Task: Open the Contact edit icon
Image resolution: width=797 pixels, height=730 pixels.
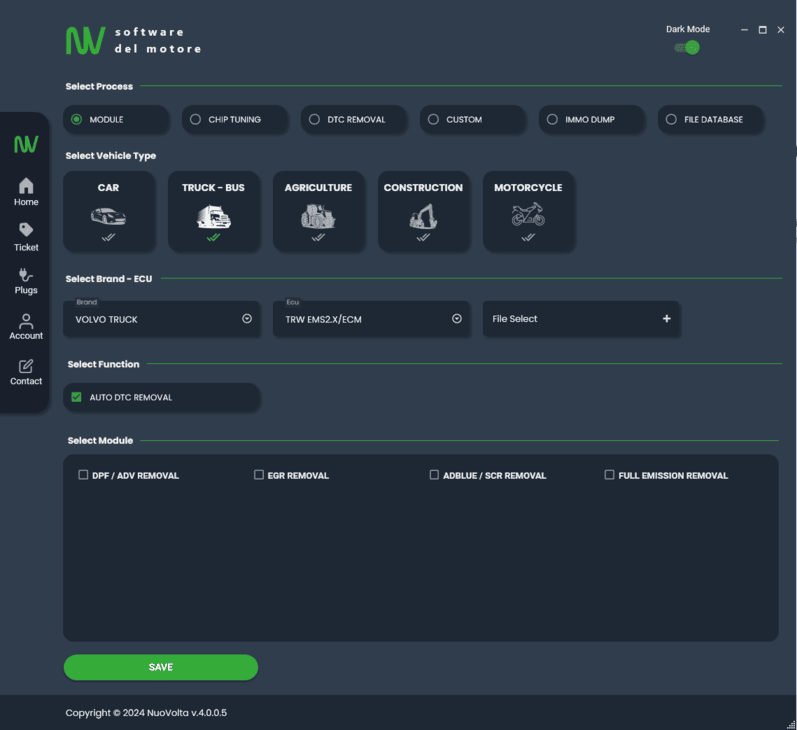Action: click(x=26, y=366)
